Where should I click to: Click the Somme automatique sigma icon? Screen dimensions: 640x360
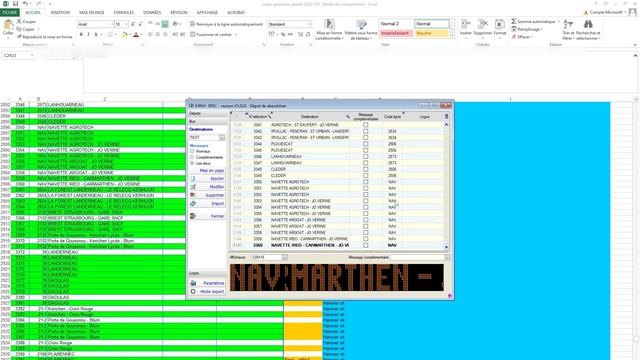[514, 21]
